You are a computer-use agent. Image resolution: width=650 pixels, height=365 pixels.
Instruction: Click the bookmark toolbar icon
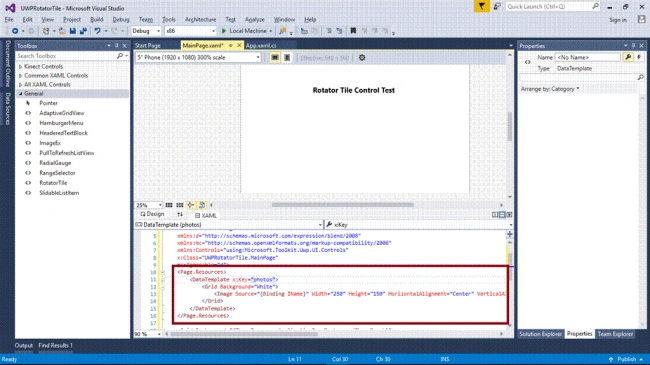pyautogui.click(x=353, y=31)
